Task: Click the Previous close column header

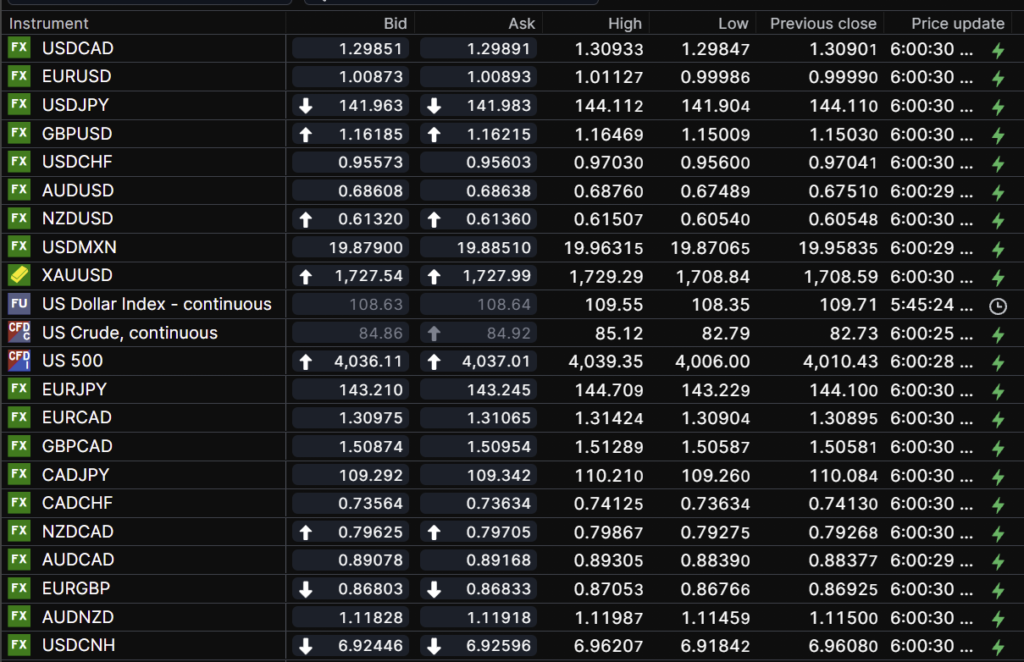Action: click(822, 23)
